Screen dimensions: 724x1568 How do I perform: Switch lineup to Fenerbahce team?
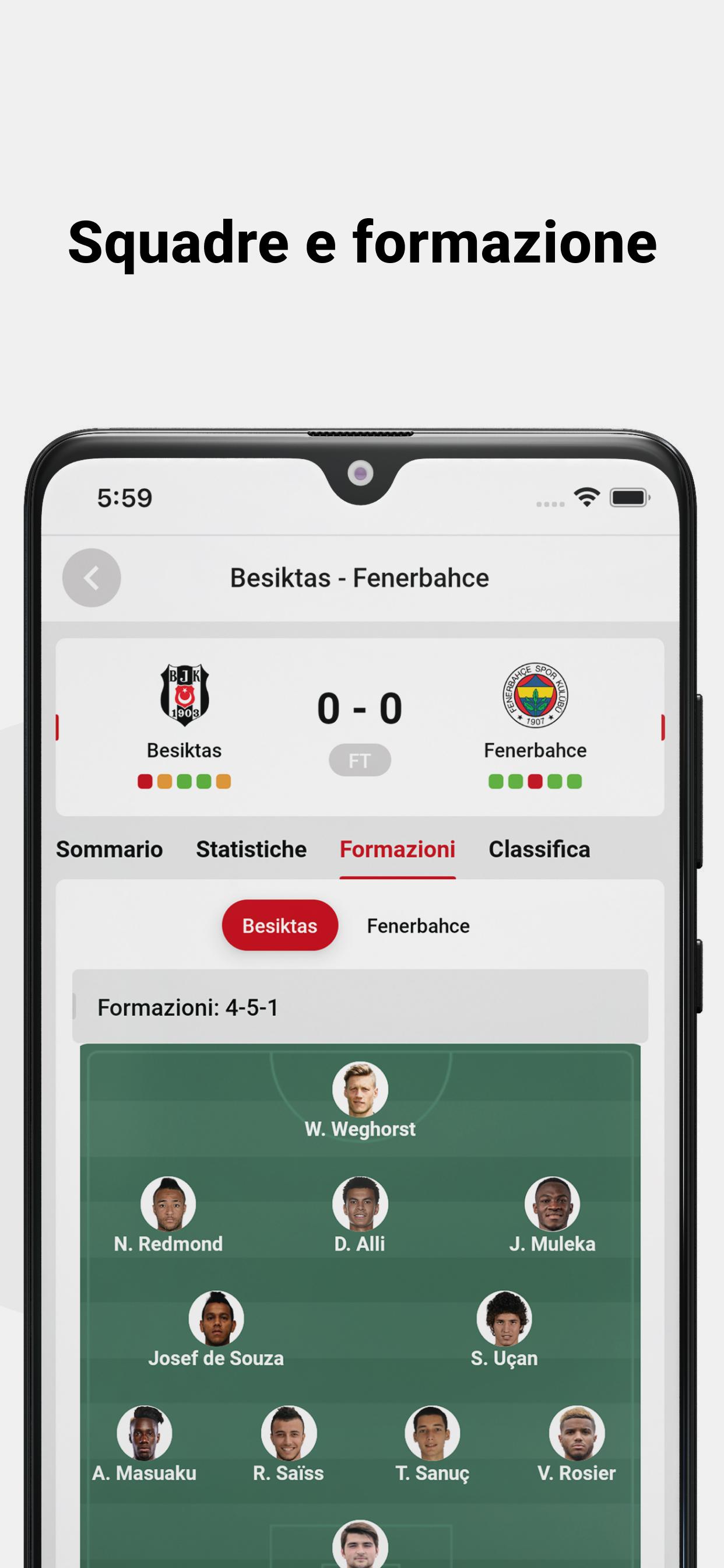tap(418, 926)
